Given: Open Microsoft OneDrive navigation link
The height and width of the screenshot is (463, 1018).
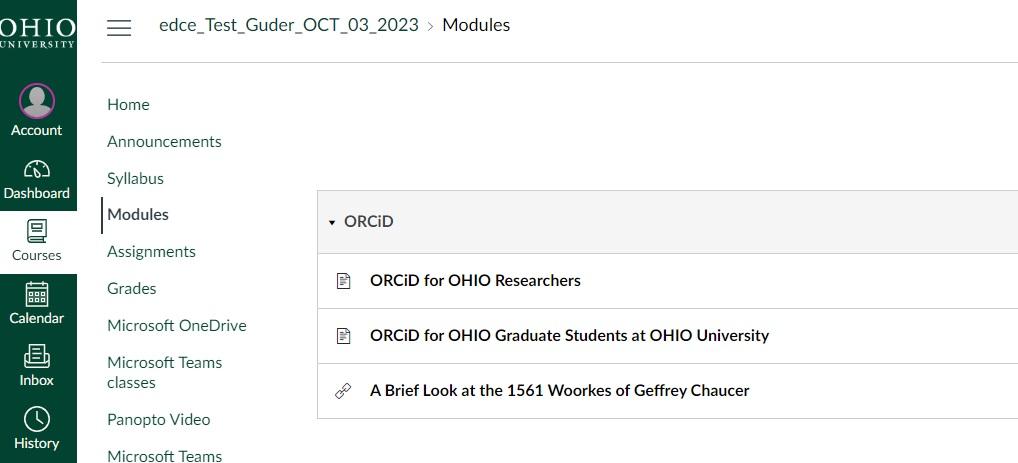Looking at the screenshot, I should [x=176, y=326].
